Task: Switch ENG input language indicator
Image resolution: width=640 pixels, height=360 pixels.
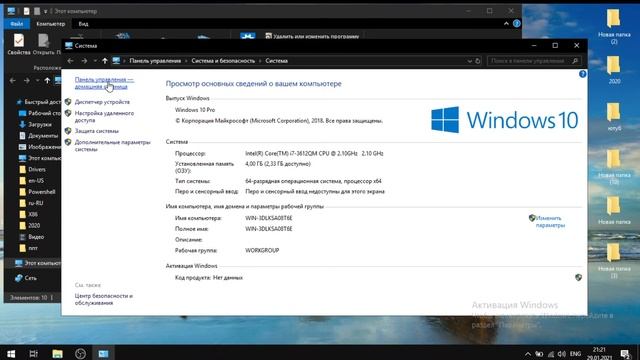Action: 575,354
